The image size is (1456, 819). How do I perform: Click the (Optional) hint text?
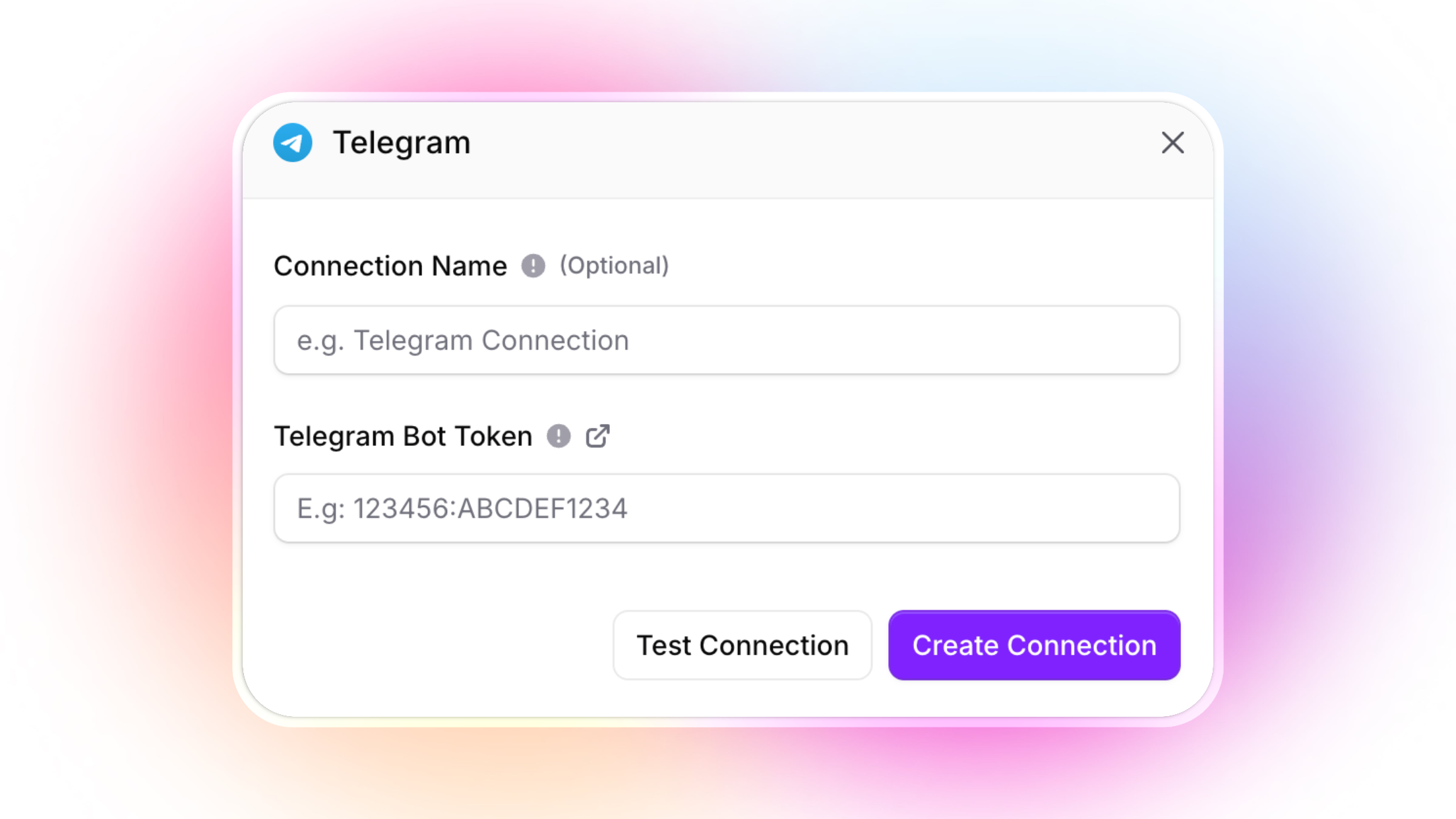[614, 266]
